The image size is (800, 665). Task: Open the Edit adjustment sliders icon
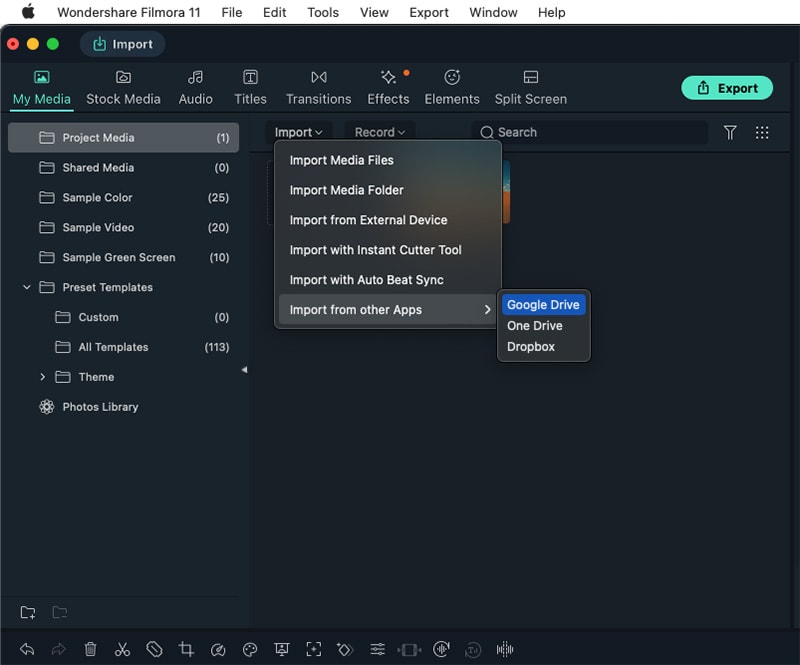(x=378, y=649)
